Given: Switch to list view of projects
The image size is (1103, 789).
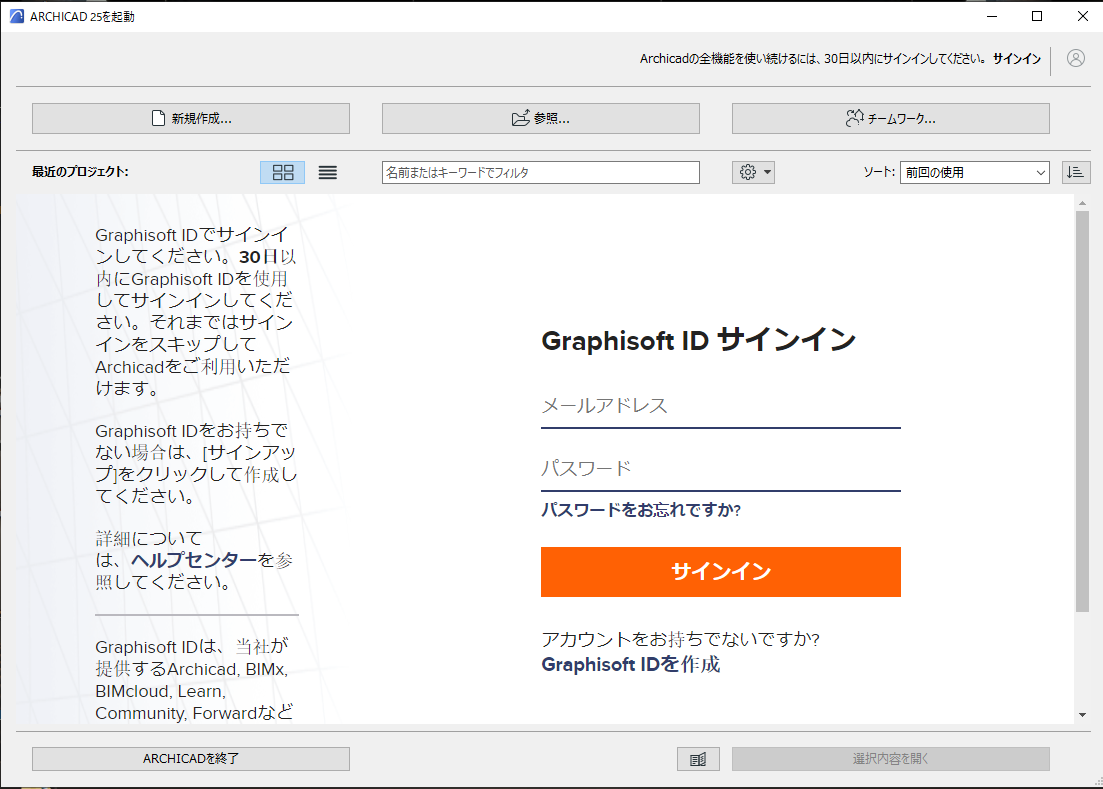Looking at the screenshot, I should pyautogui.click(x=327, y=172).
